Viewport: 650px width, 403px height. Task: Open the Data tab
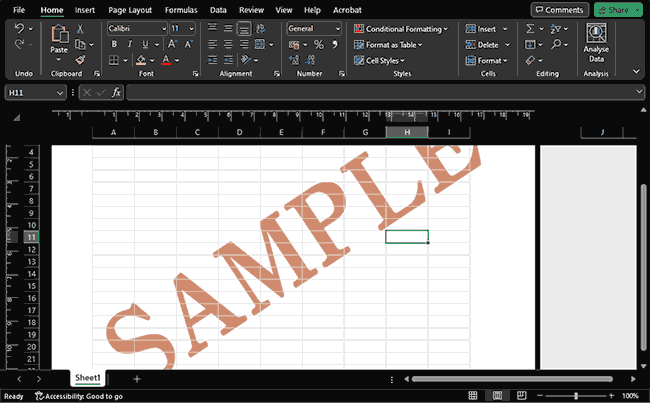point(218,10)
